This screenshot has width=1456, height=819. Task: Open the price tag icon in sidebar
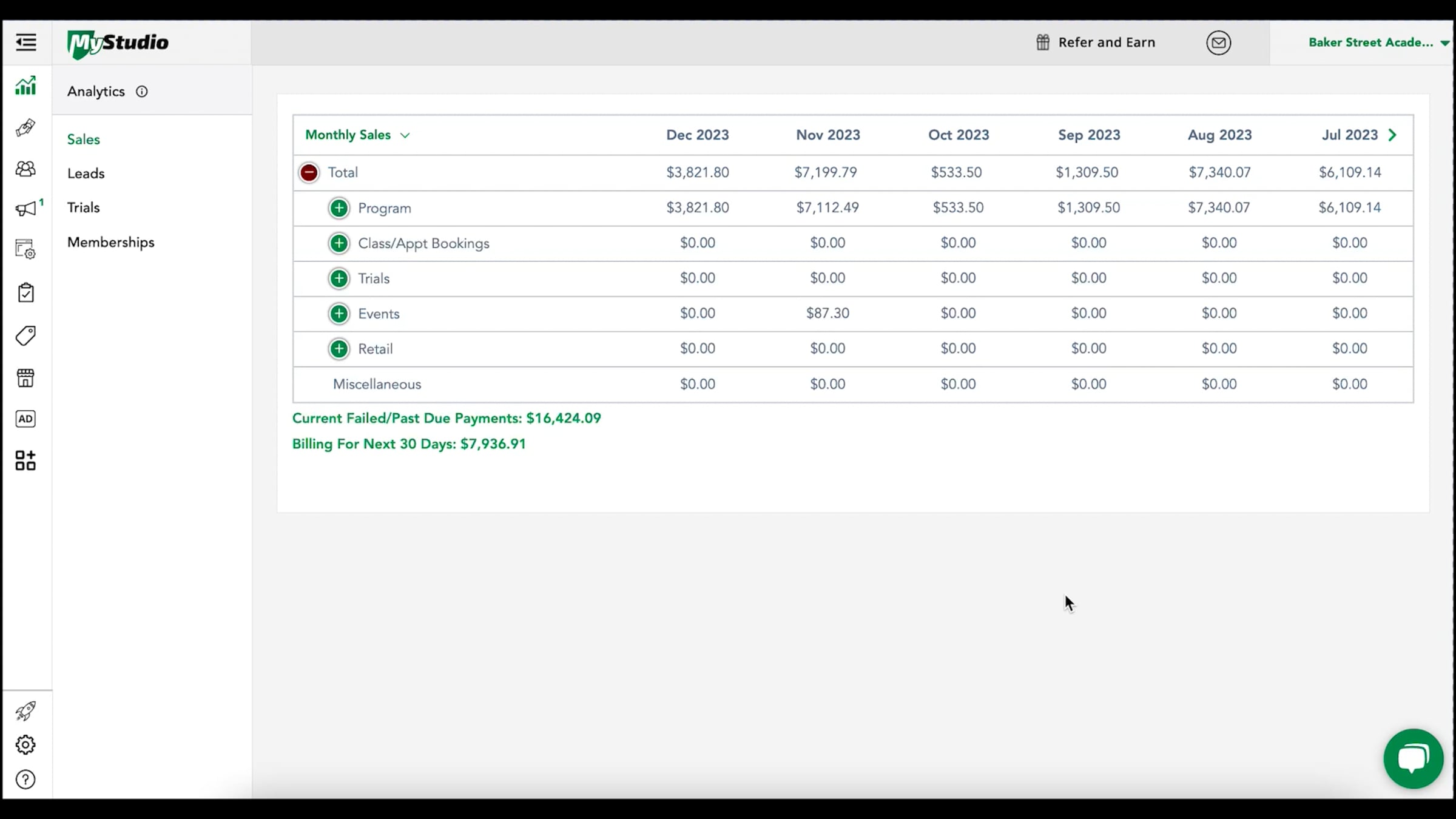25,335
